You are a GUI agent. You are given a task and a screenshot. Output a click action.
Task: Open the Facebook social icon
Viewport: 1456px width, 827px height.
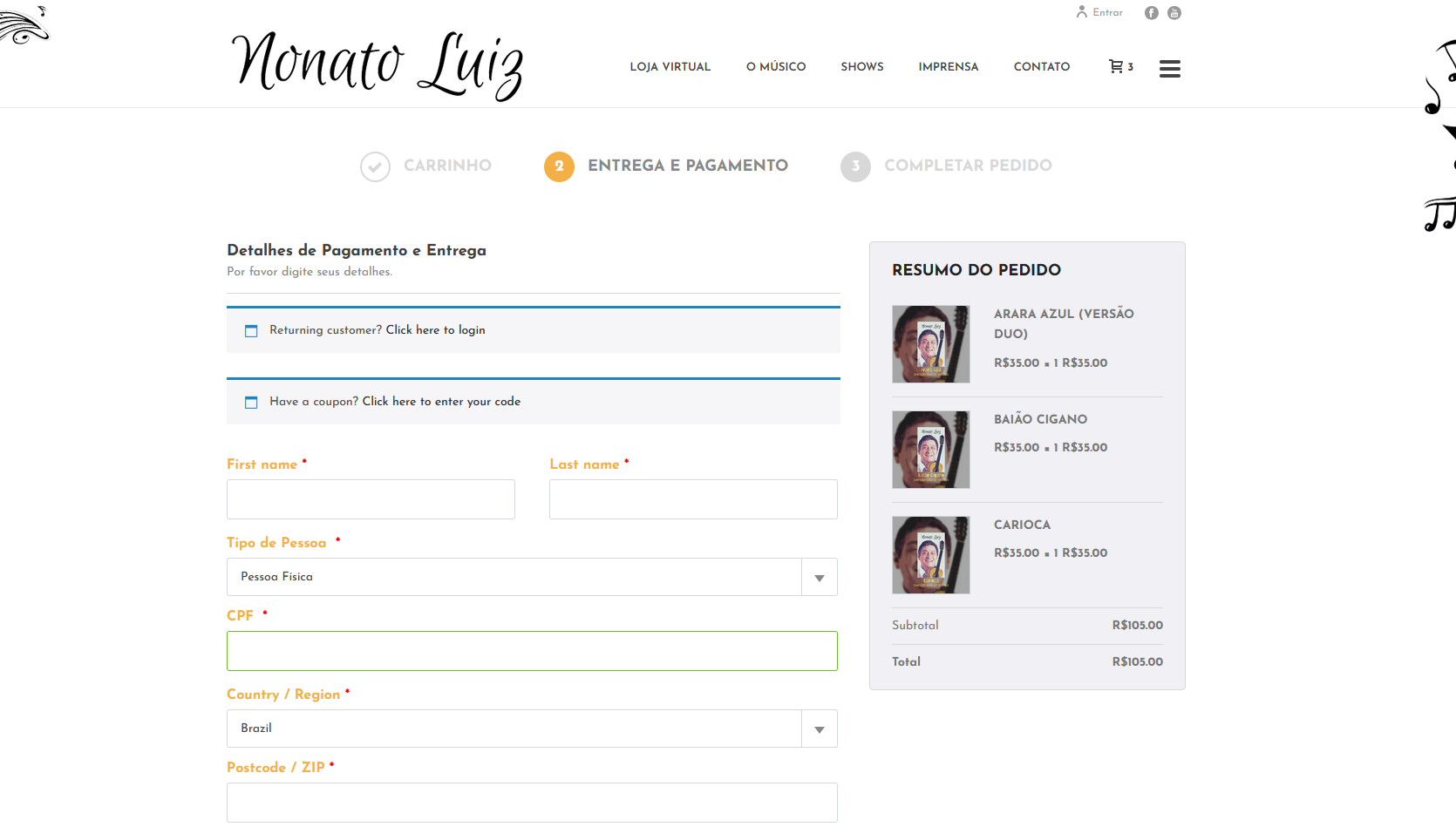1151,13
